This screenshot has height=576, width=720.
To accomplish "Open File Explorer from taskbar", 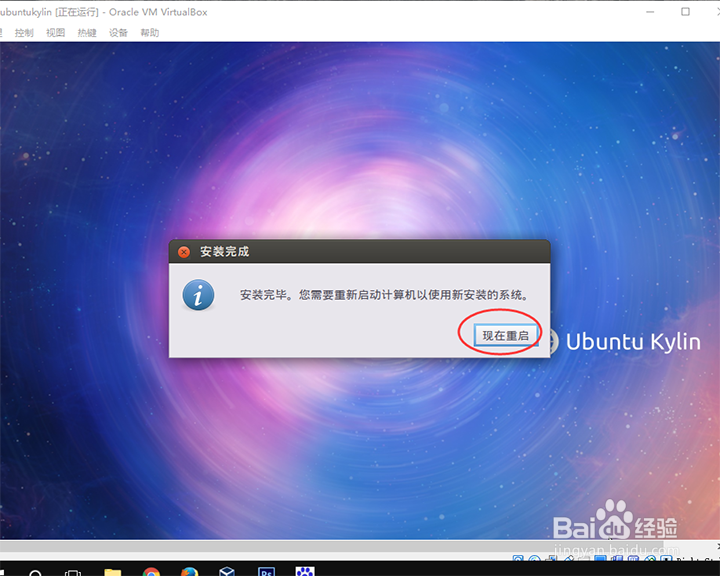I will 112,572.
